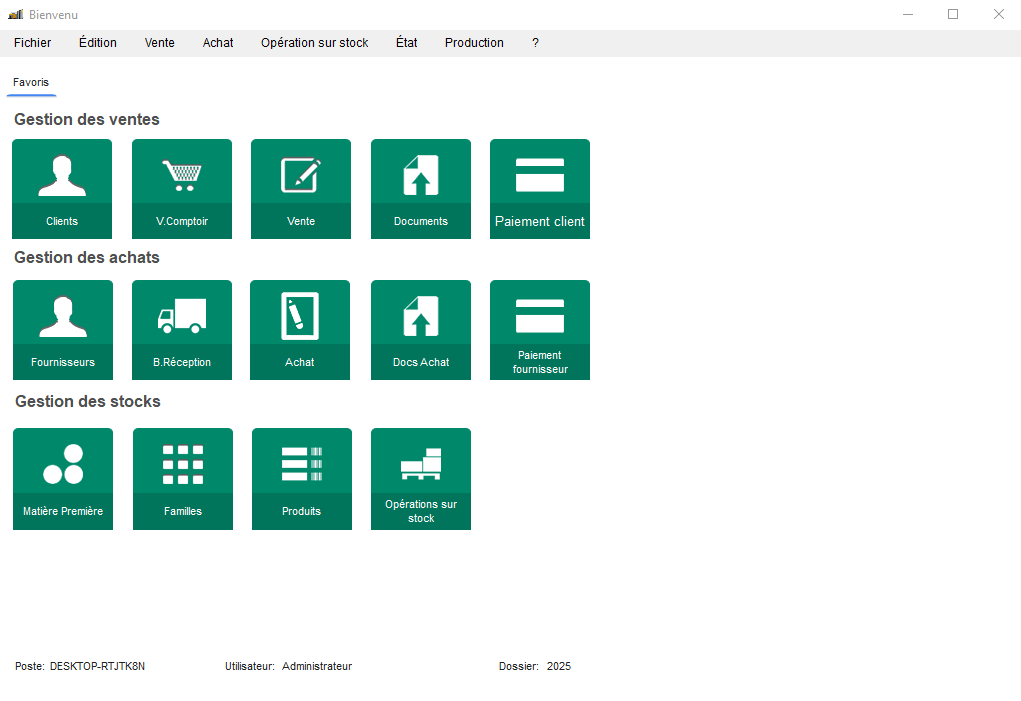Open the État menu
This screenshot has height=701, width=1021.
[406, 43]
